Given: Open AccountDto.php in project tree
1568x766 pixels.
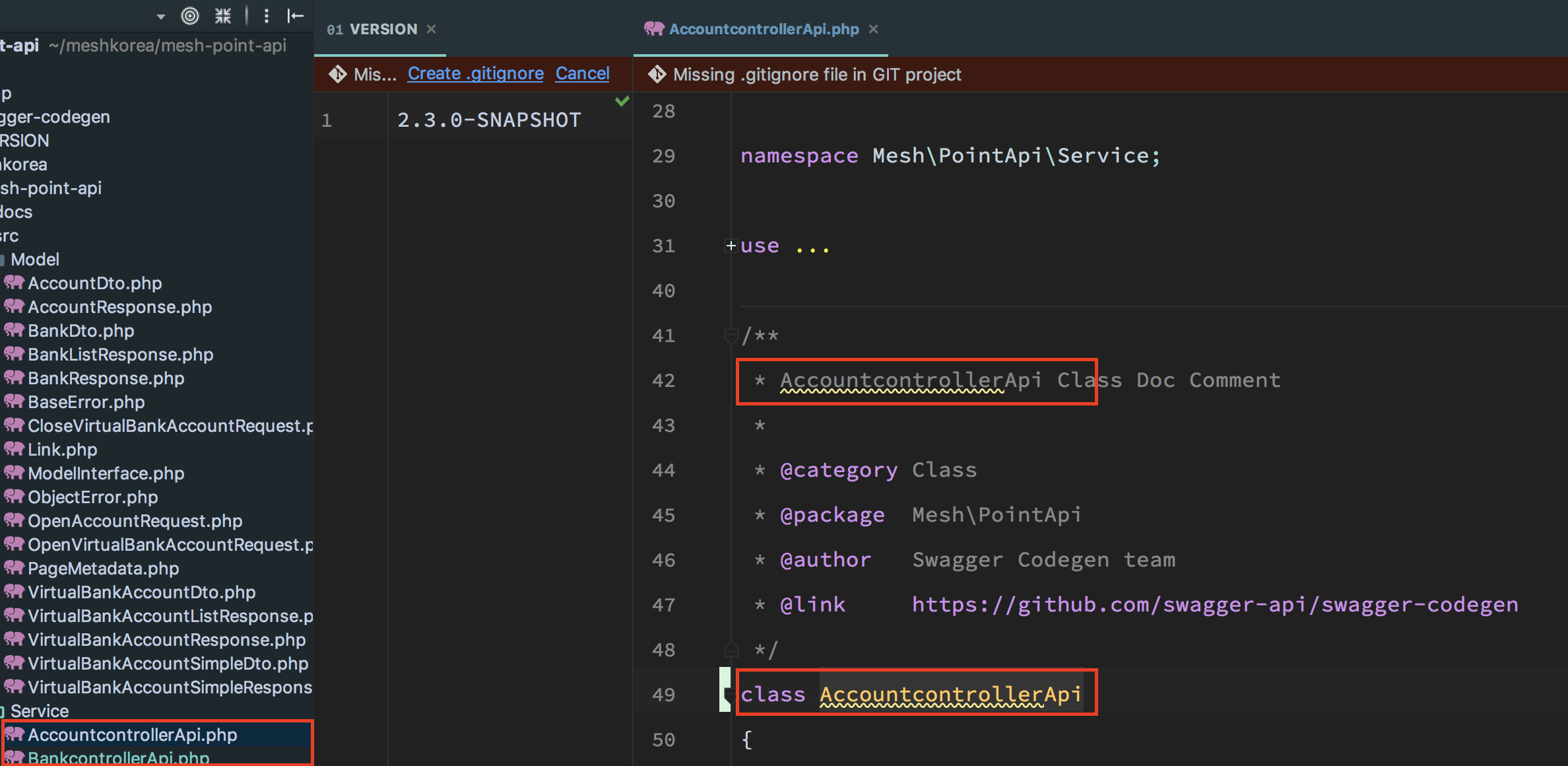Looking at the screenshot, I should pos(94,283).
